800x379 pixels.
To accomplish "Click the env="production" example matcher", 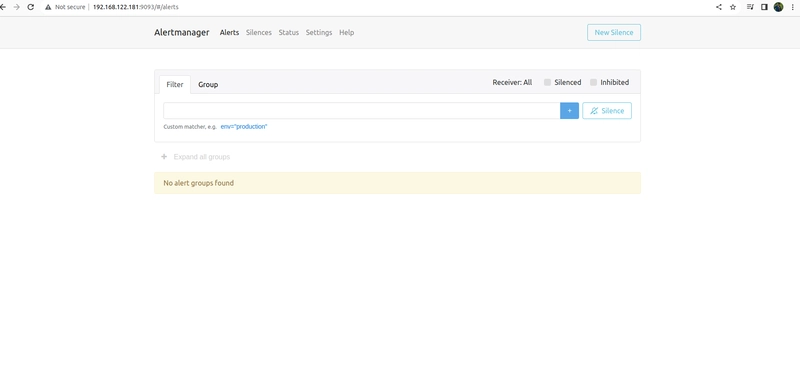I will 244,127.
